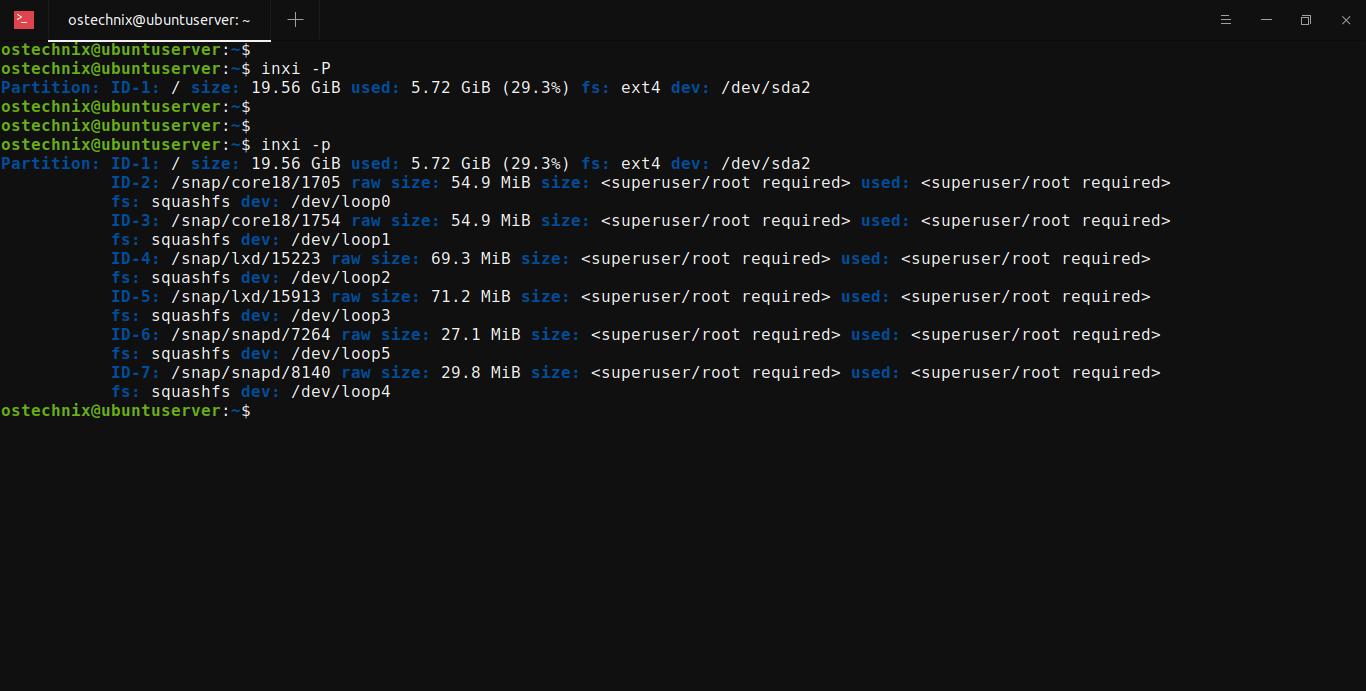Click the "ID-4:" partition label
The image size is (1366, 691).
pos(135,259)
